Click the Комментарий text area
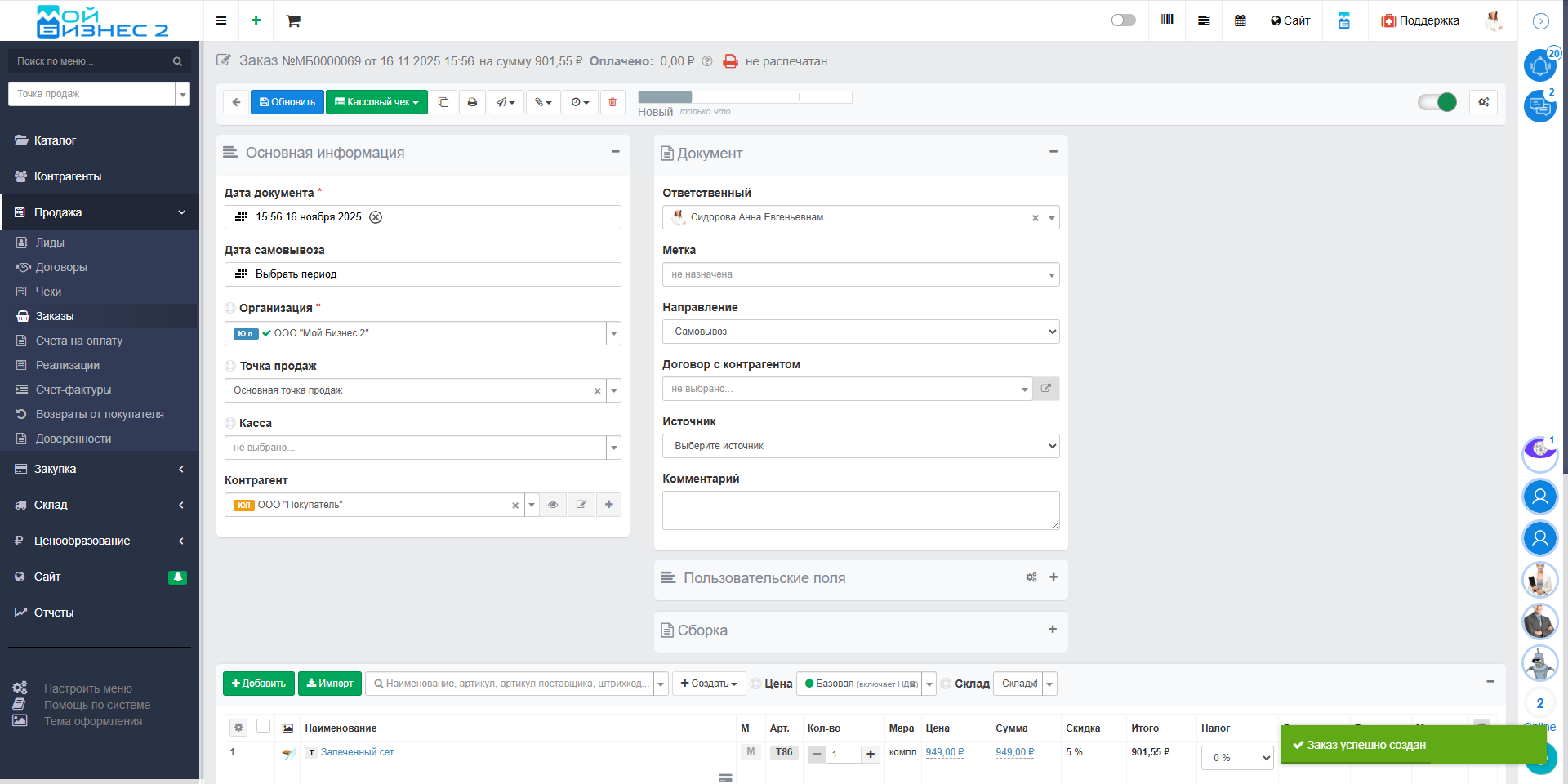Screen dimensions: 1568x784 (x=860, y=510)
